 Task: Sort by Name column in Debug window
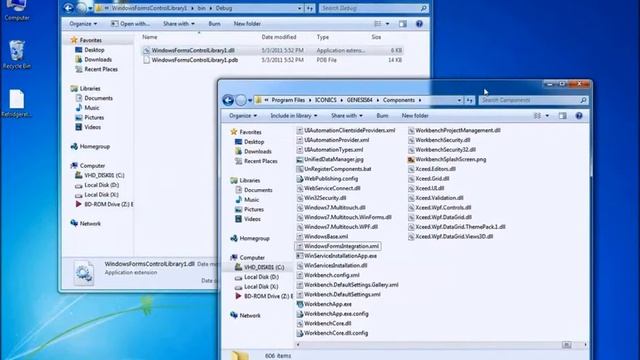[x=150, y=37]
